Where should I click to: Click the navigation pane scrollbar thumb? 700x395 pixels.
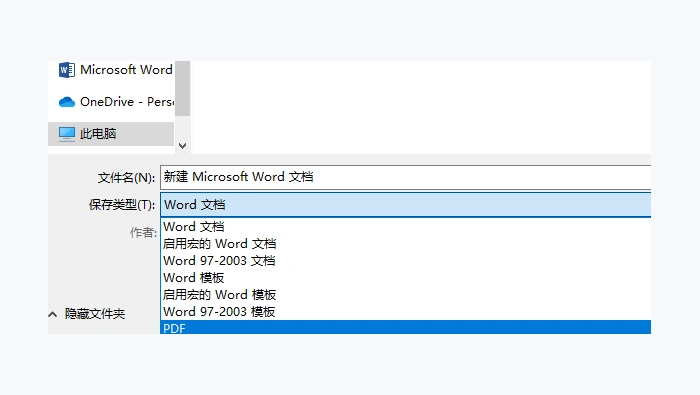(183, 88)
